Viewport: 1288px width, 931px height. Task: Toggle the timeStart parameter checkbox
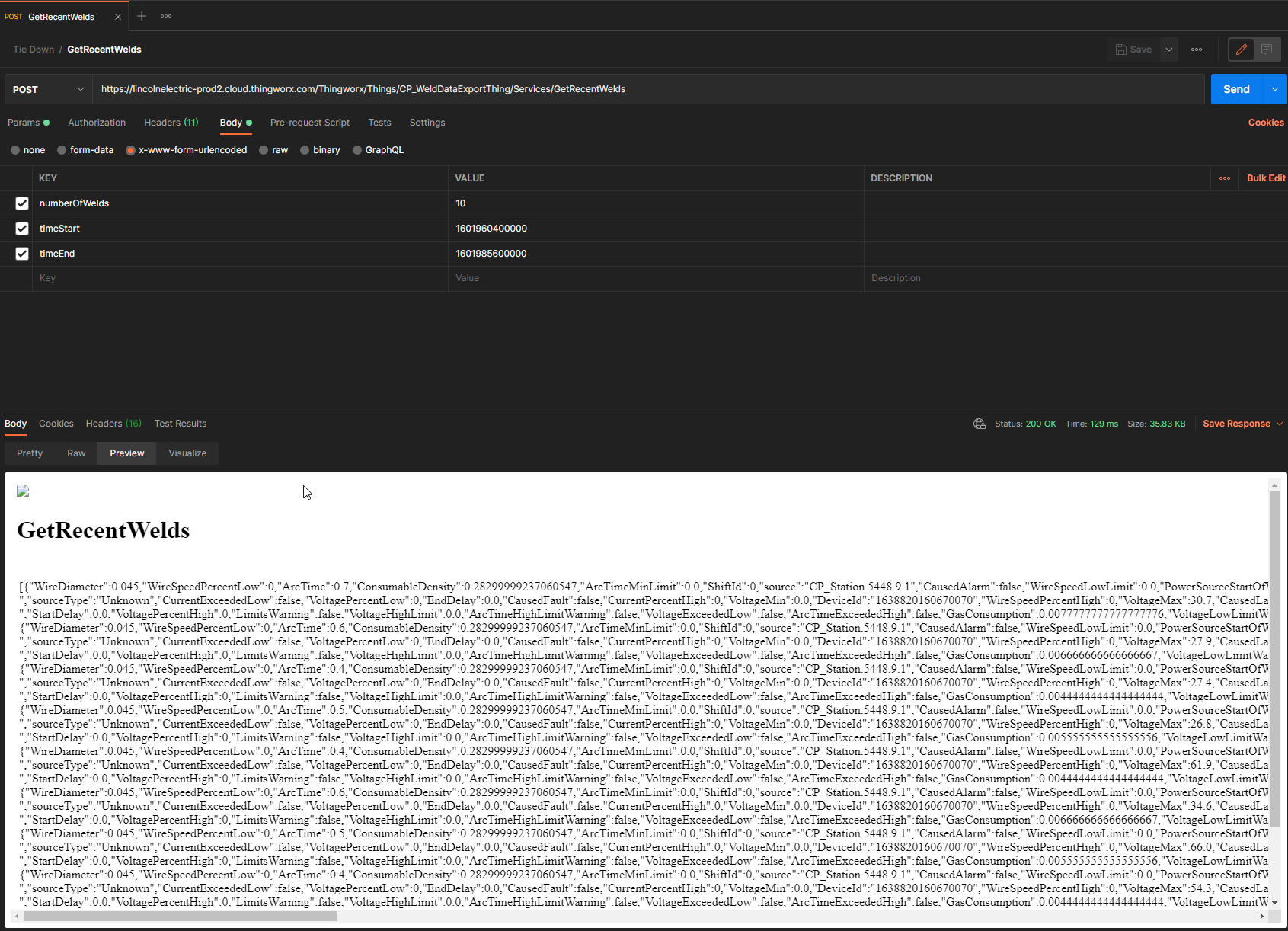(x=22, y=229)
